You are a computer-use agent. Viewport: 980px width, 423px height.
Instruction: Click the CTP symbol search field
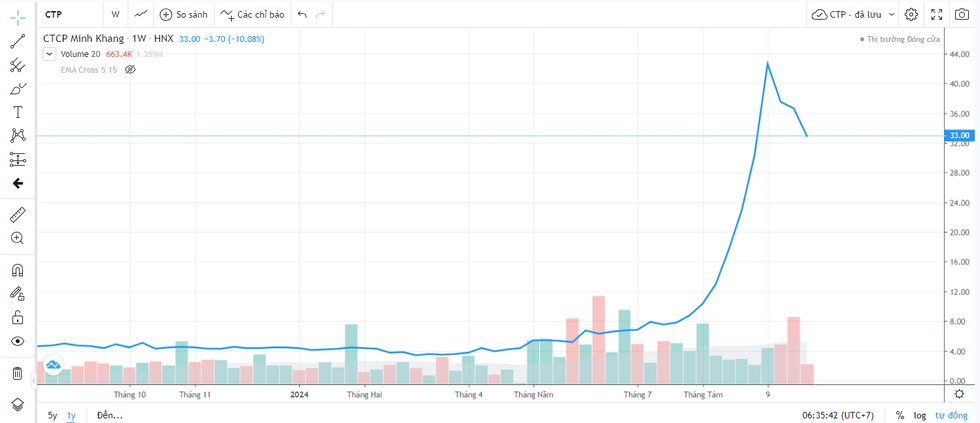[x=70, y=14]
